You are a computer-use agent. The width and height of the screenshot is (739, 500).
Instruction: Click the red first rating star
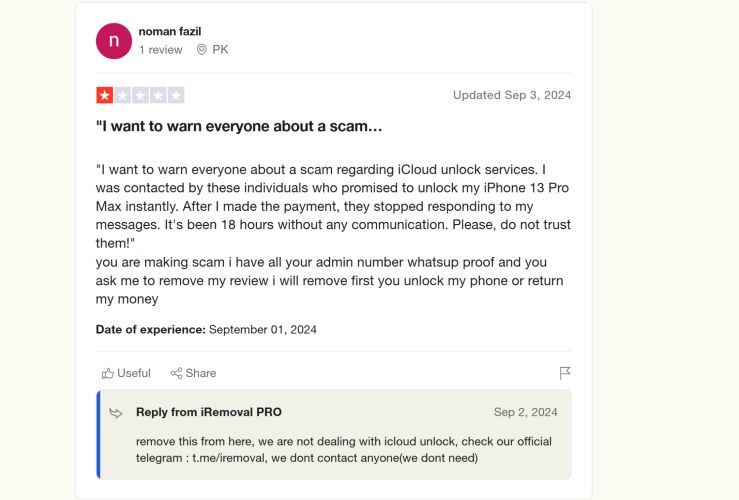(x=104, y=95)
